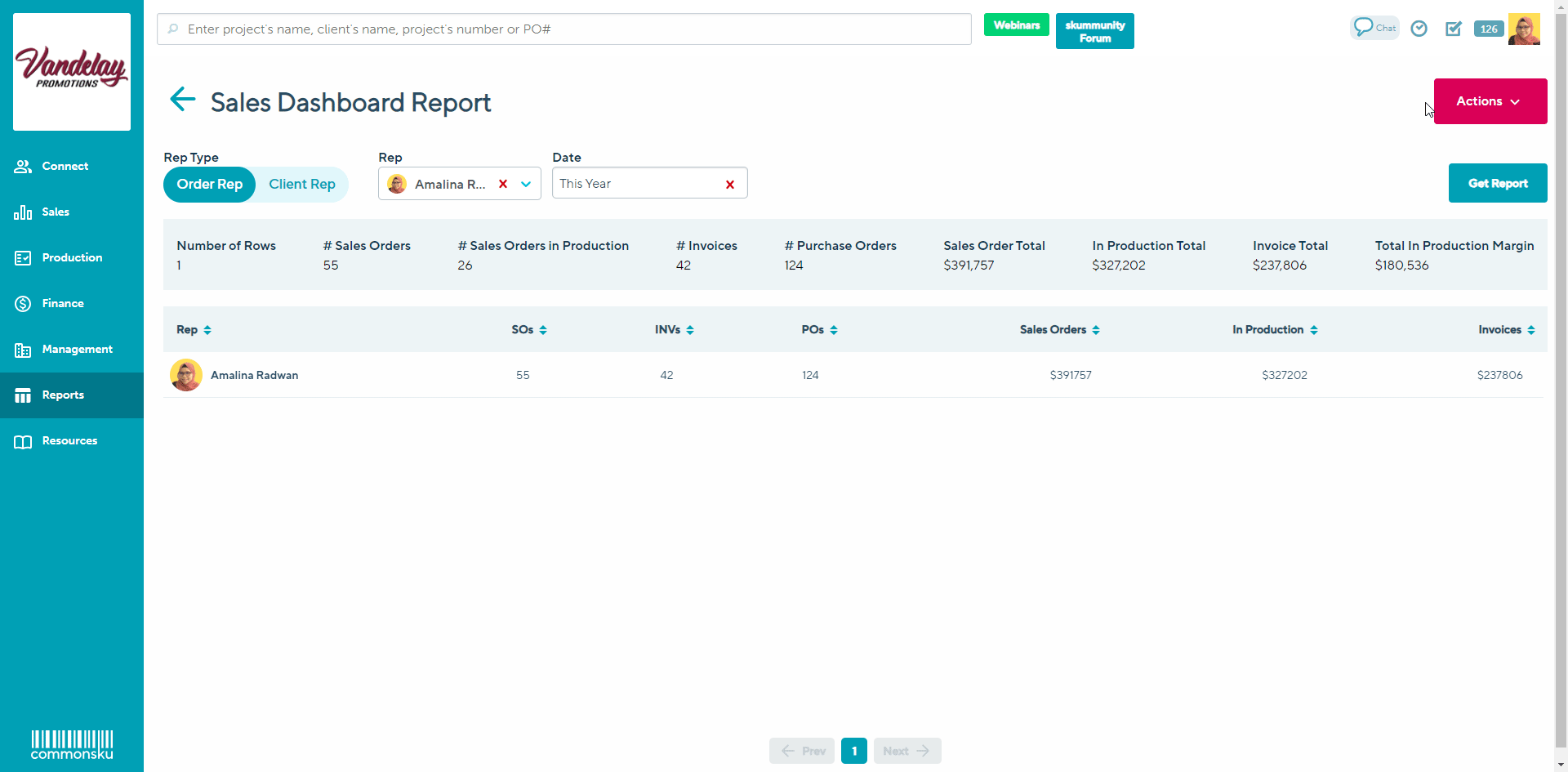Screen dimensions: 1568x772
Task: Open the Chat bubble icon
Action: 1374,28
